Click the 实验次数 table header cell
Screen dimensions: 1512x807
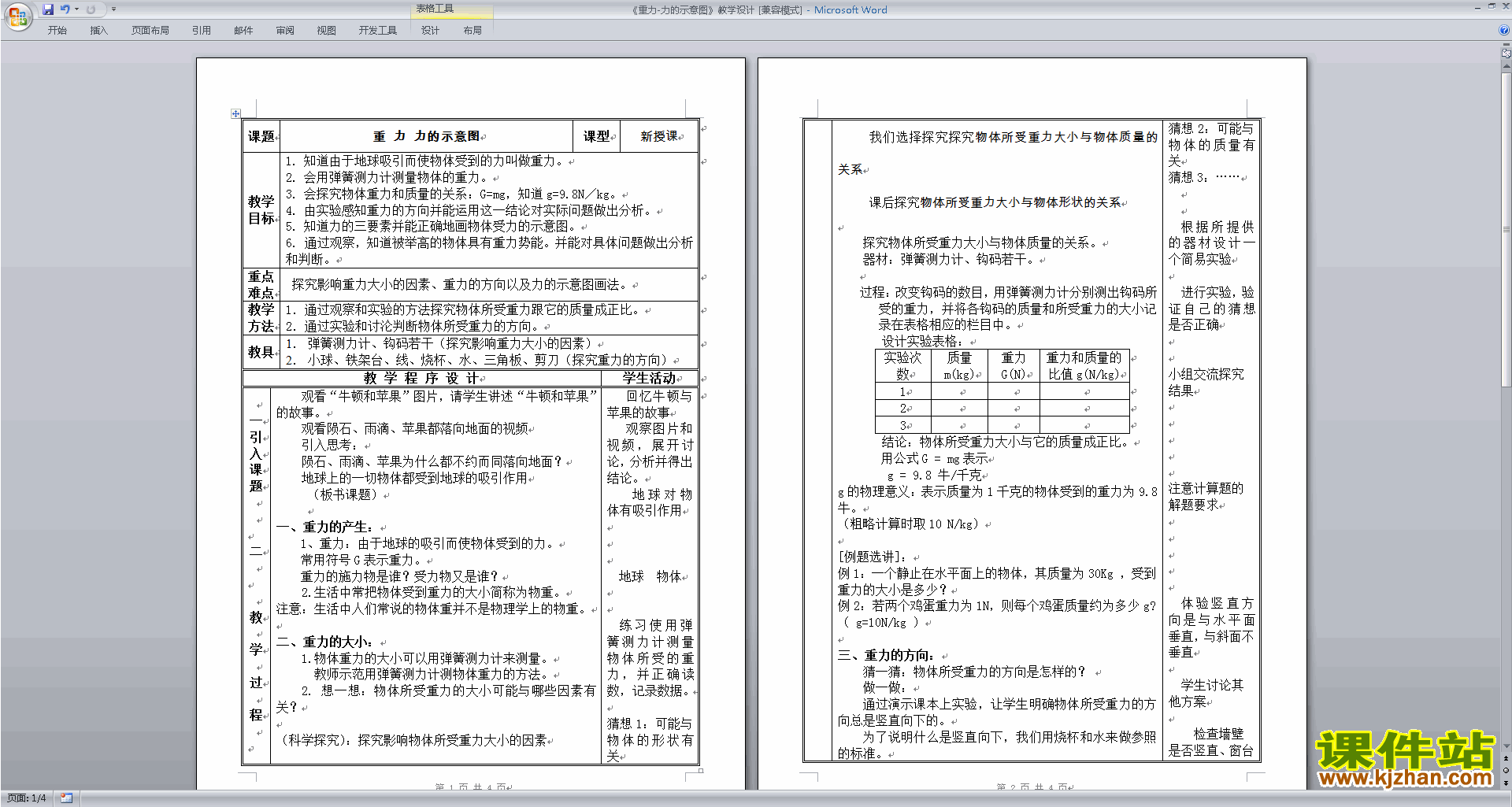pos(902,366)
